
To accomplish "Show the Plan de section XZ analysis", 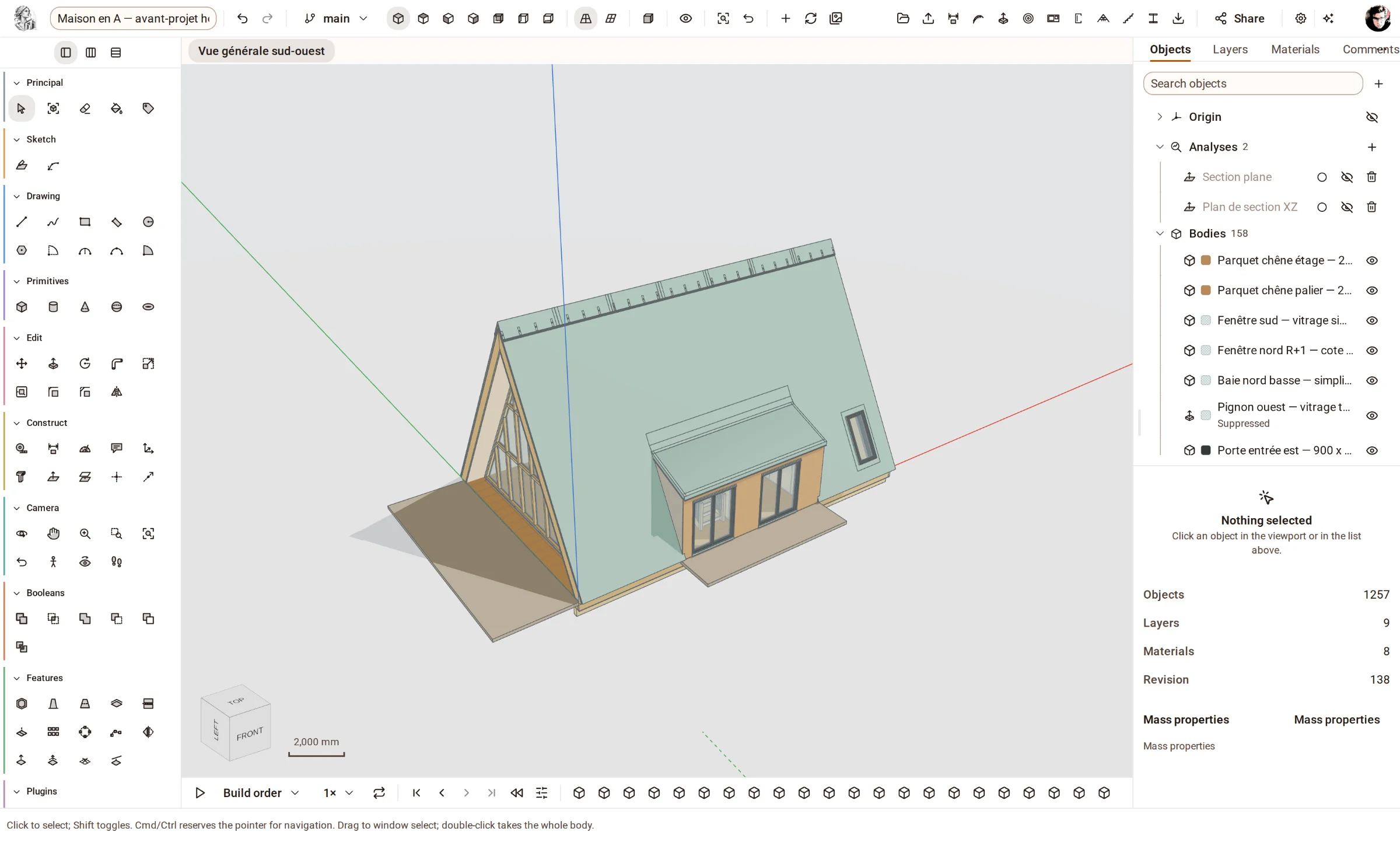I will (1347, 207).
